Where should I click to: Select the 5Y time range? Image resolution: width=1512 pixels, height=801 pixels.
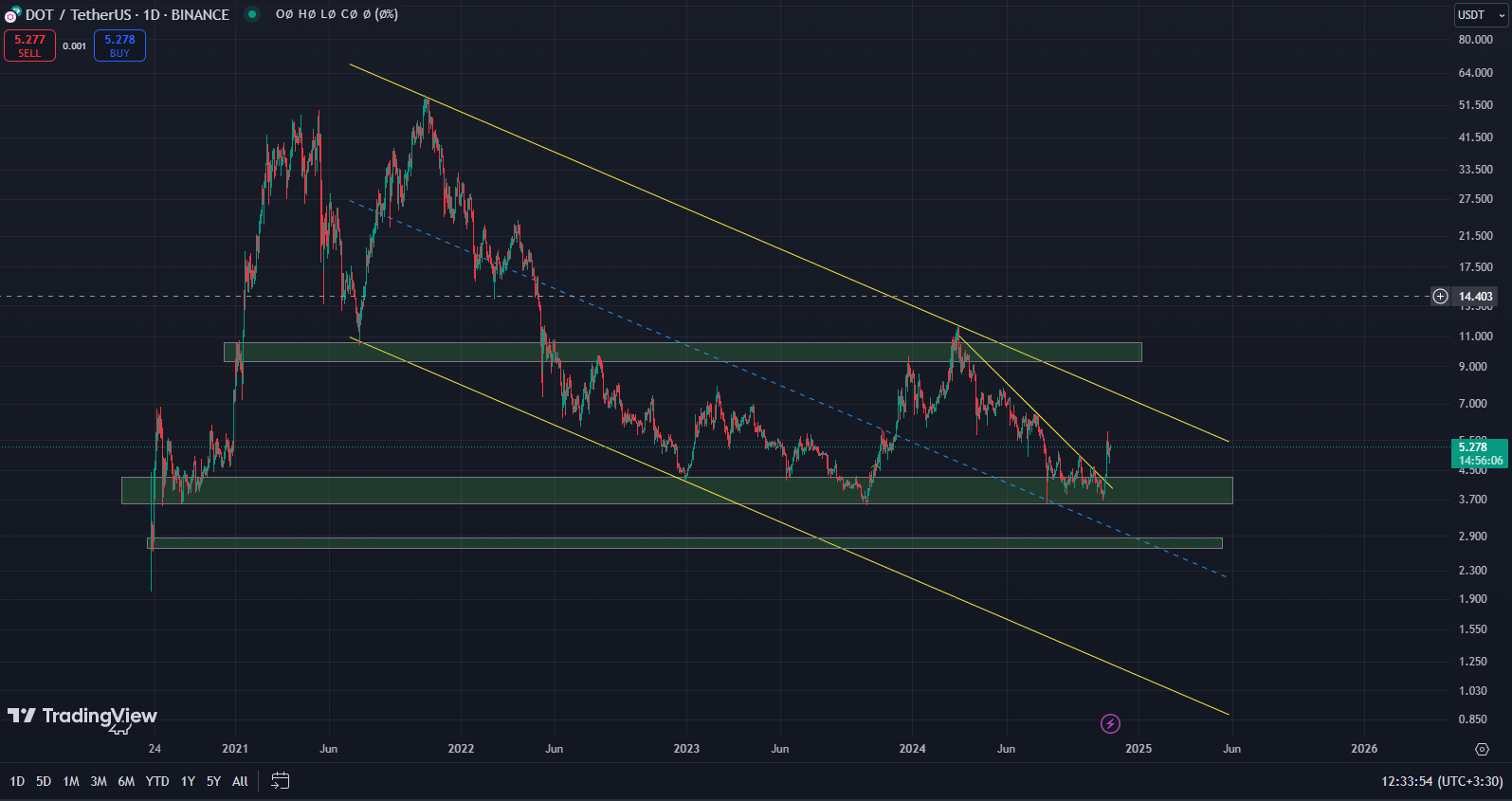[213, 781]
